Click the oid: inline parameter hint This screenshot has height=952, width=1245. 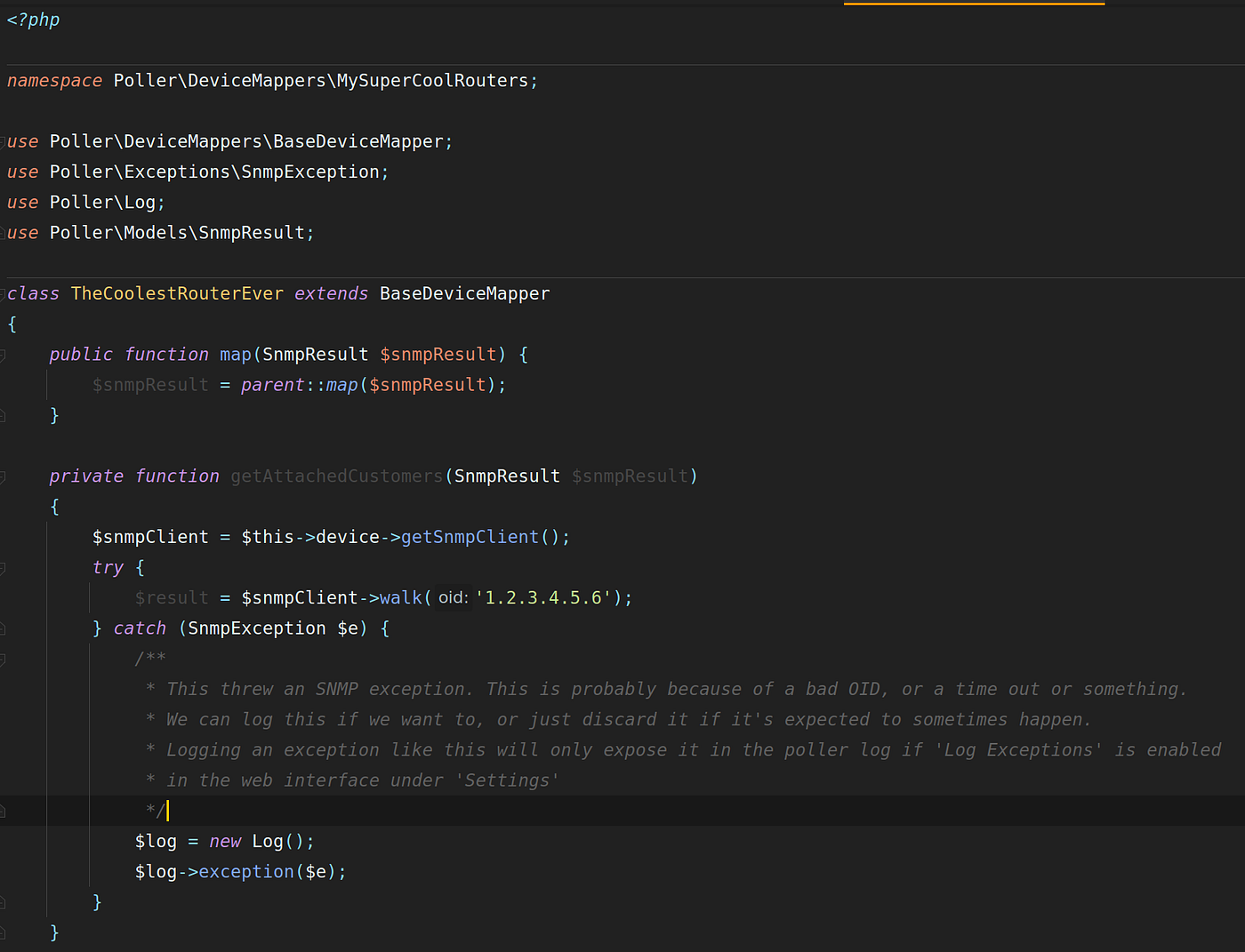tap(452, 597)
